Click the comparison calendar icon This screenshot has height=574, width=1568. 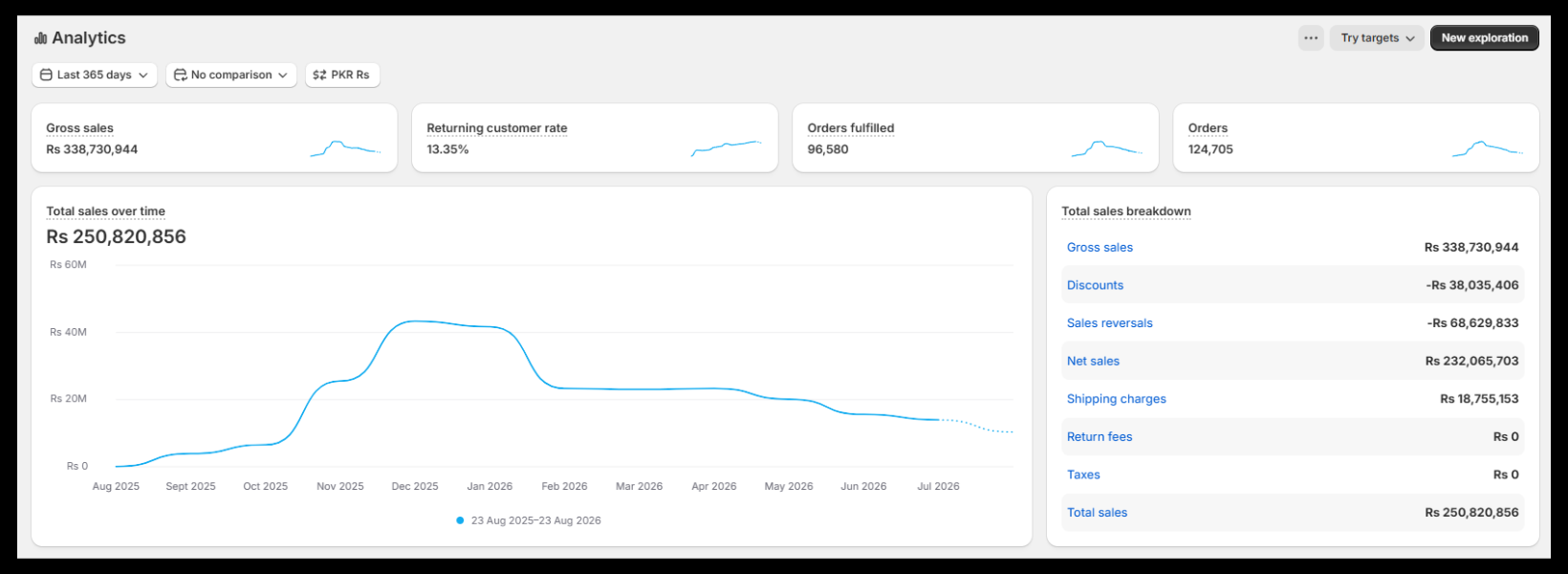click(x=180, y=75)
